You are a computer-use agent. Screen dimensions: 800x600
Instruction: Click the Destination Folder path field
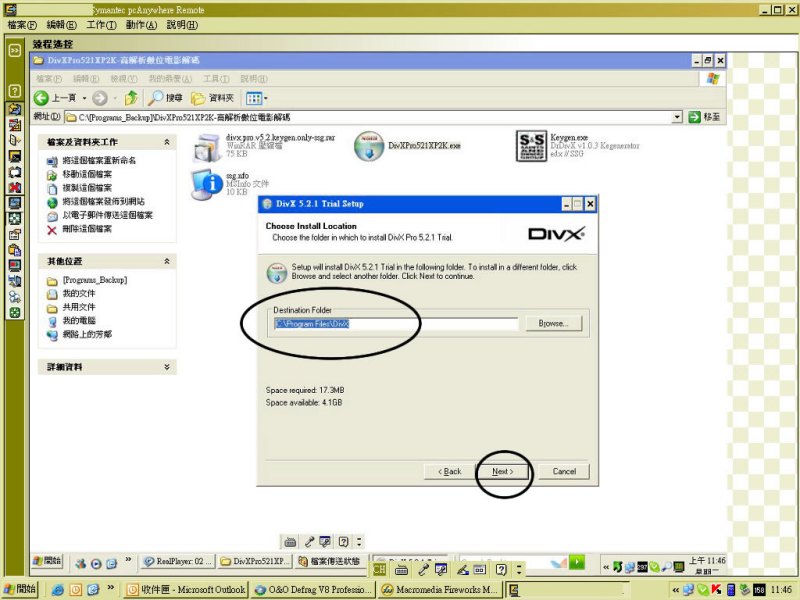[x=395, y=324]
